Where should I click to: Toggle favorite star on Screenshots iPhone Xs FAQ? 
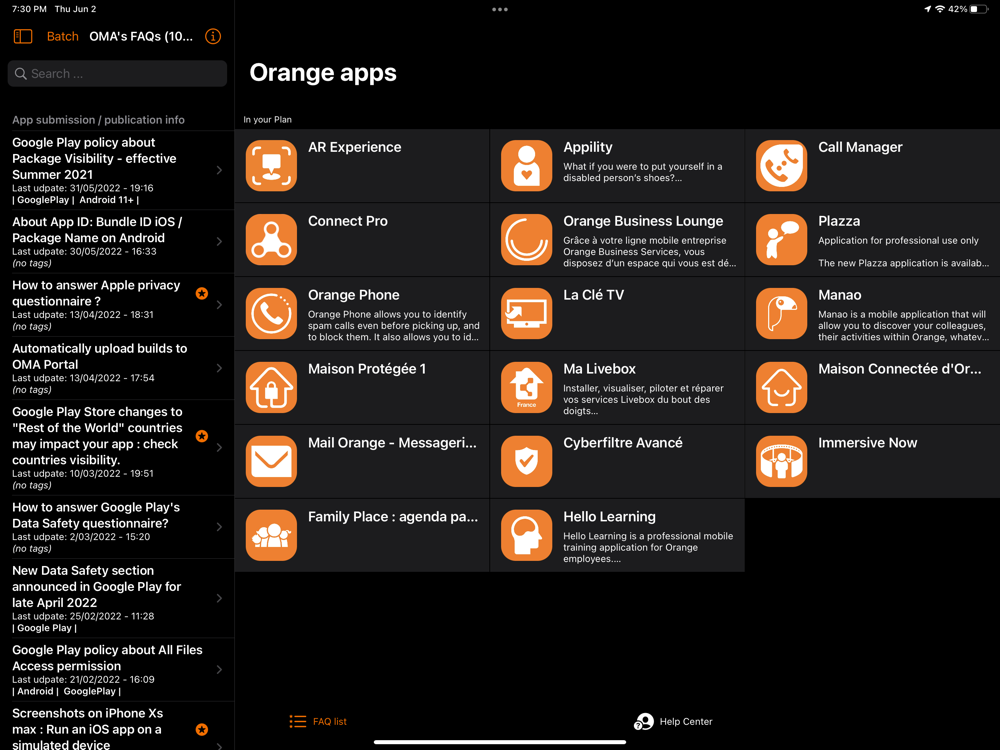click(202, 730)
